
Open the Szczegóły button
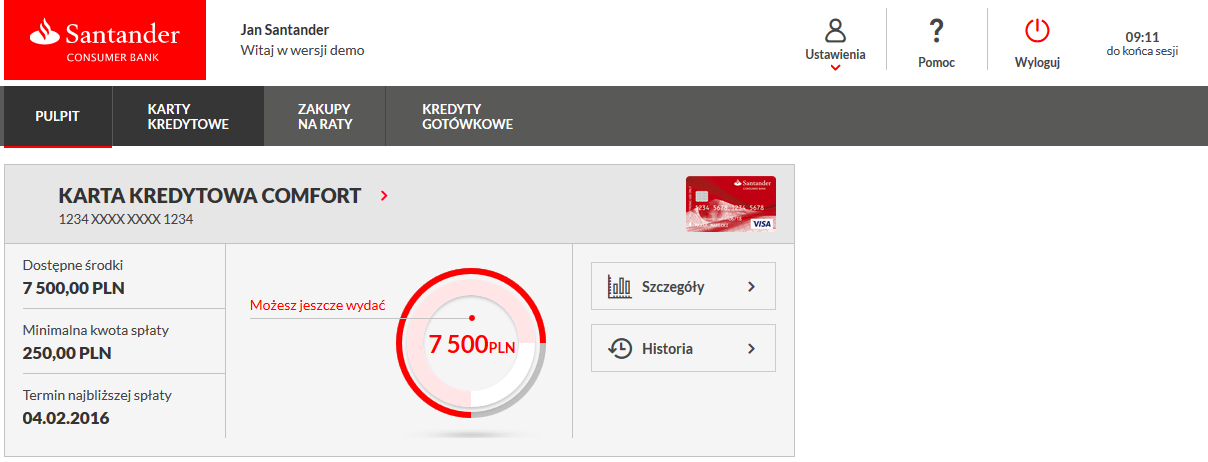[683, 287]
